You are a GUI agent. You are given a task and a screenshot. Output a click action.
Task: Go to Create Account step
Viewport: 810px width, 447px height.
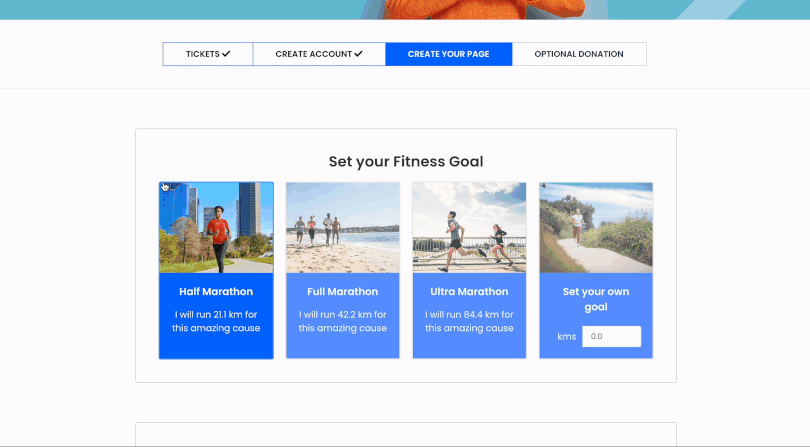tap(319, 54)
